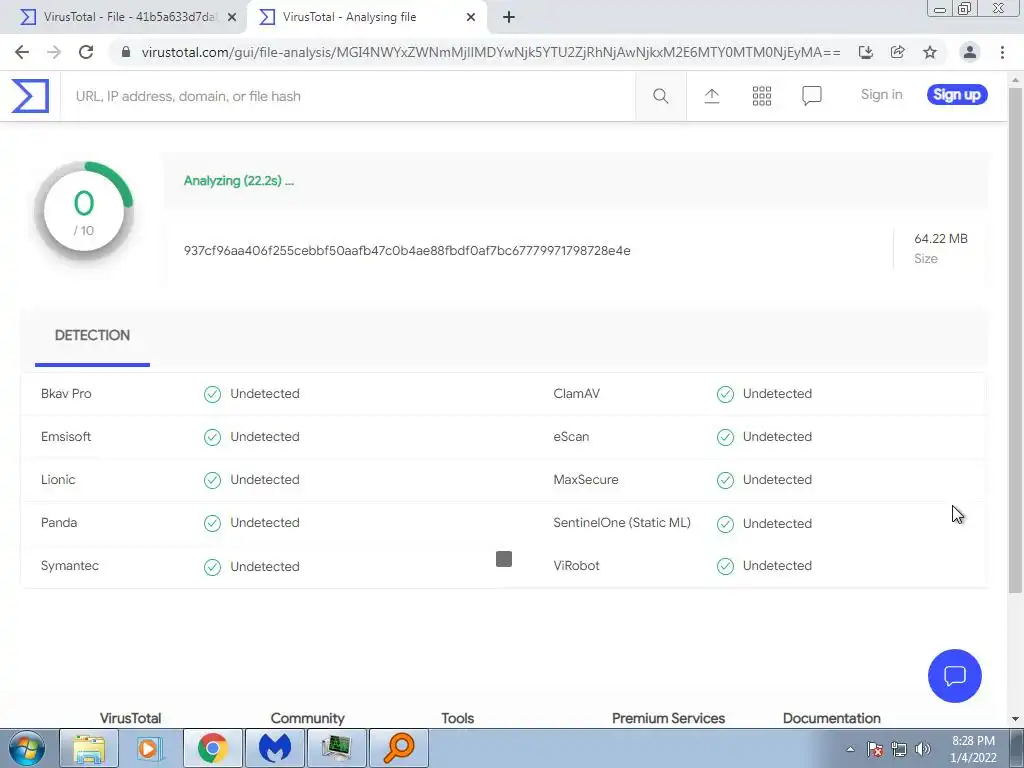1024x768 pixels.
Task: Open the apps grid icon
Action: click(761, 96)
